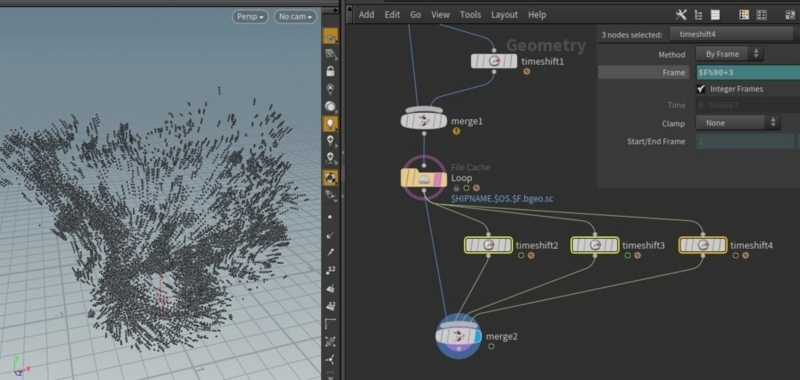Toggle the highlighted light bulb lighting icon
This screenshot has width=800, height=380.
point(330,123)
